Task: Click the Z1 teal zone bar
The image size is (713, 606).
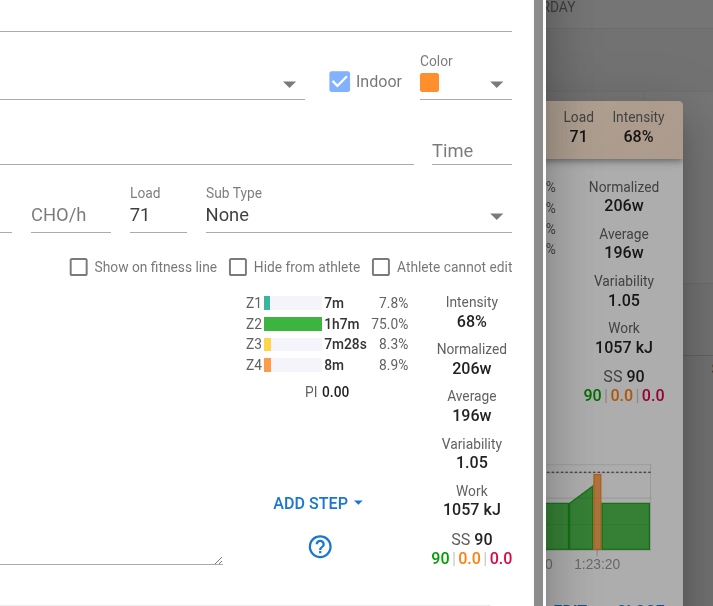Action: click(x=267, y=302)
